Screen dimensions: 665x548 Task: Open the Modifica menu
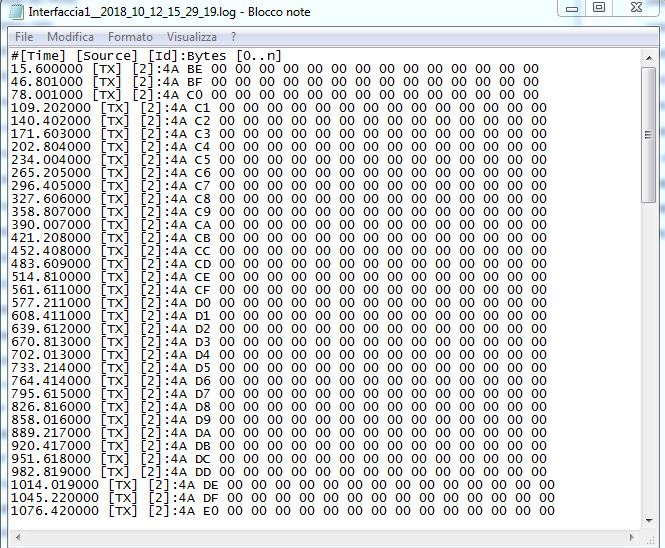coord(70,36)
